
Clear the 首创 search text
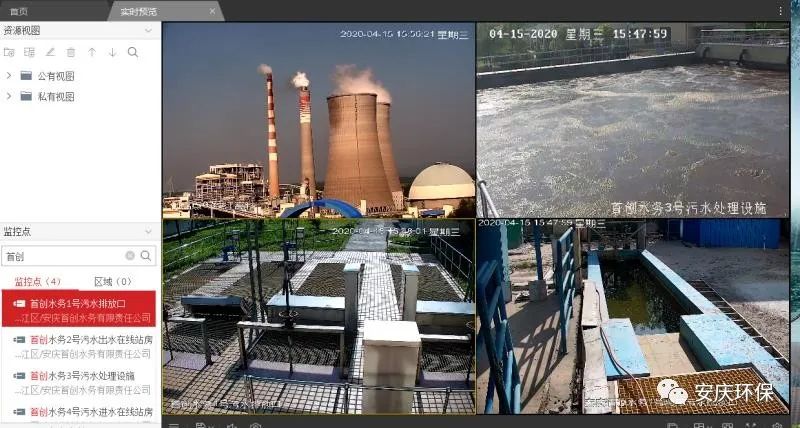130,256
